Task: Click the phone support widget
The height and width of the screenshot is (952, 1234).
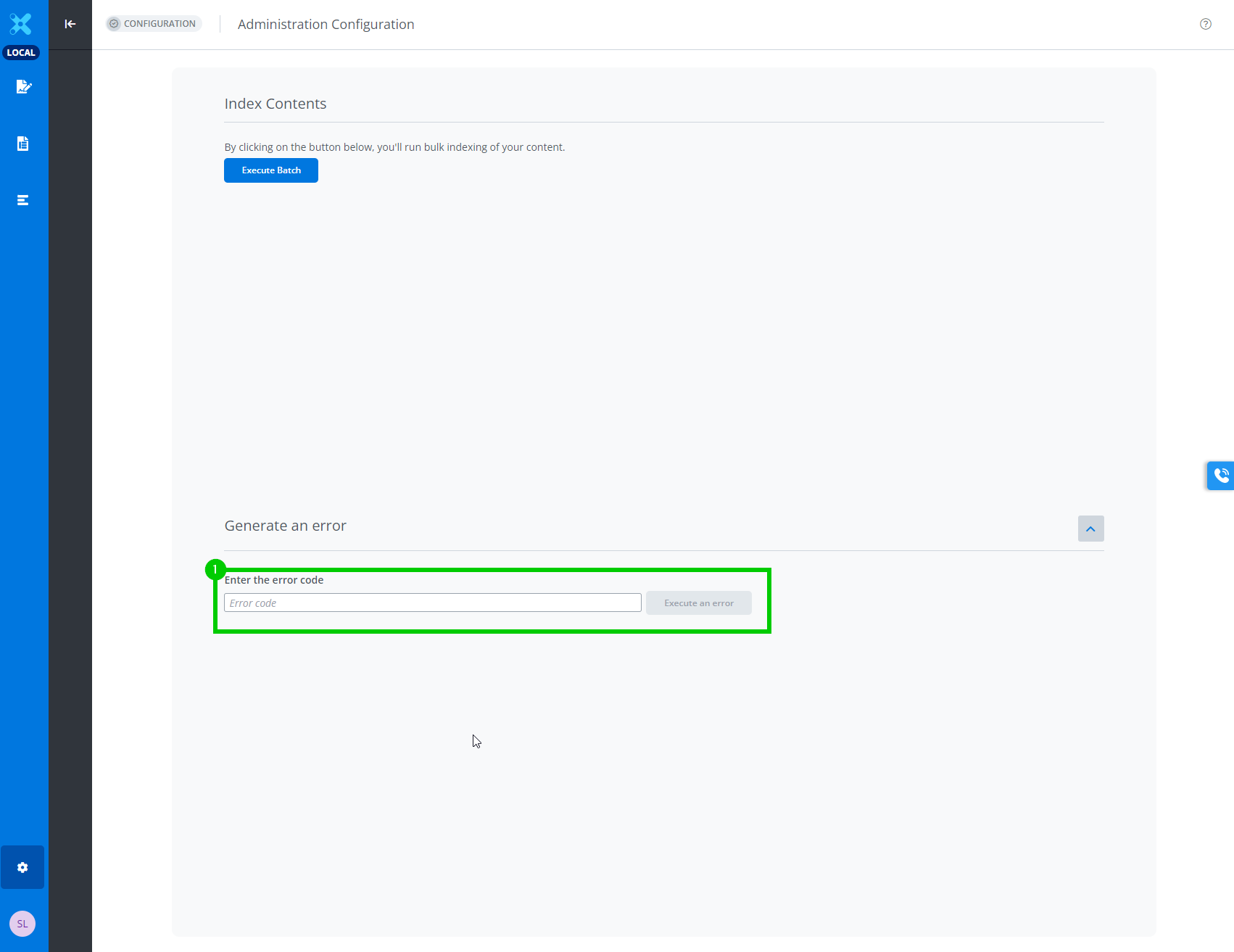Action: tap(1221, 476)
